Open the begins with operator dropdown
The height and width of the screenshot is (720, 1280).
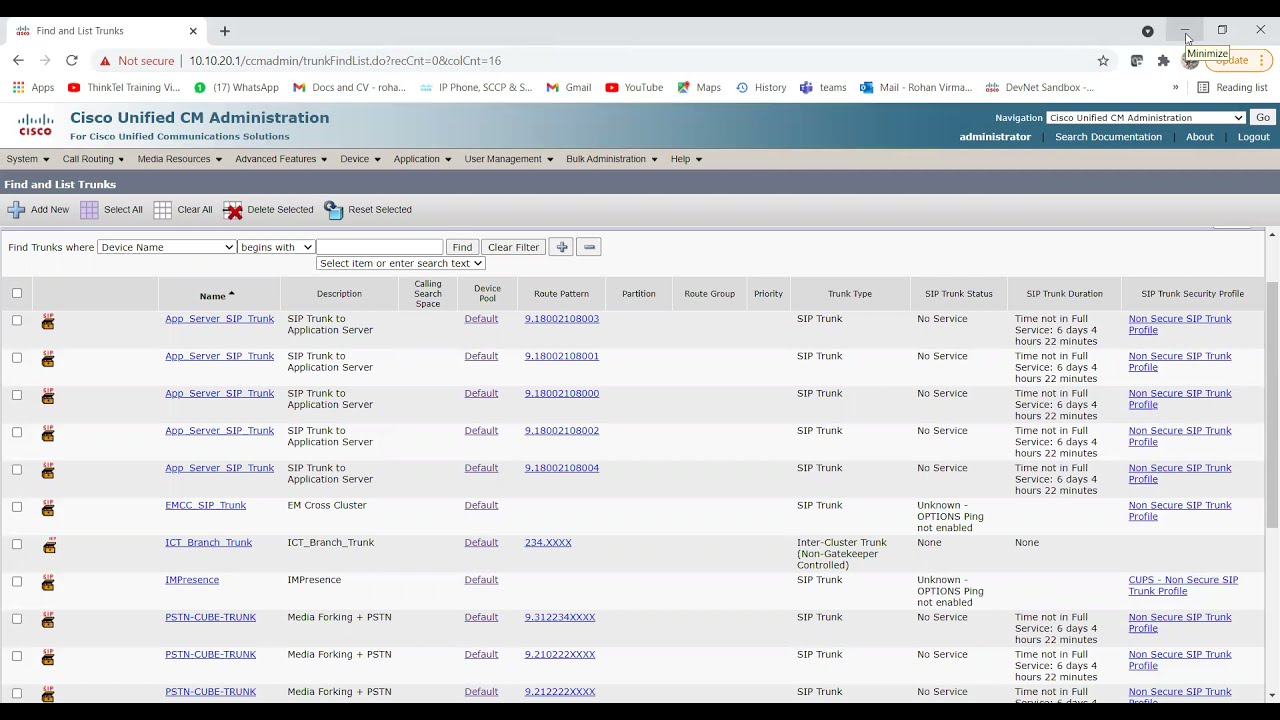point(276,247)
